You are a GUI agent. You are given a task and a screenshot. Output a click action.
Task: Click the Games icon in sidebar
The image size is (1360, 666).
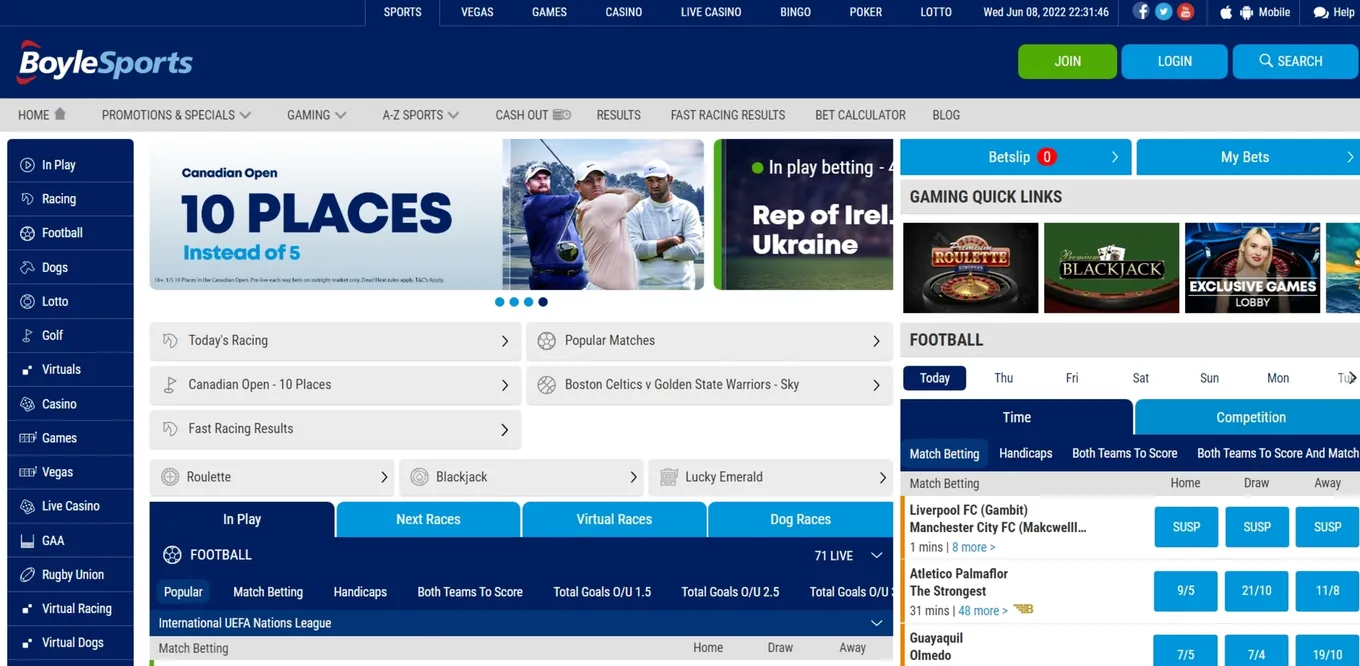pyautogui.click(x=27, y=438)
